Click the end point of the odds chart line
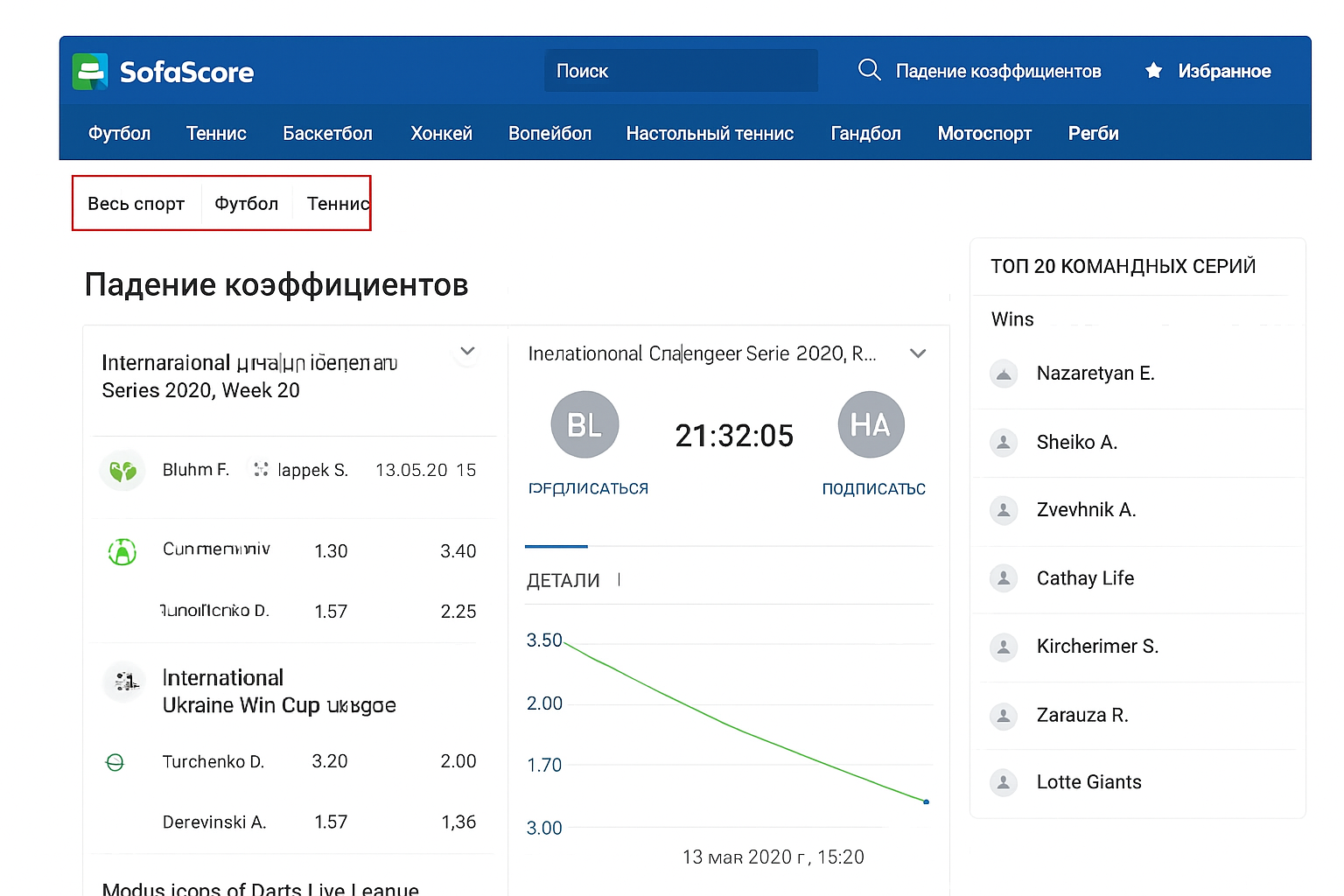The image size is (1344, 896). (926, 801)
